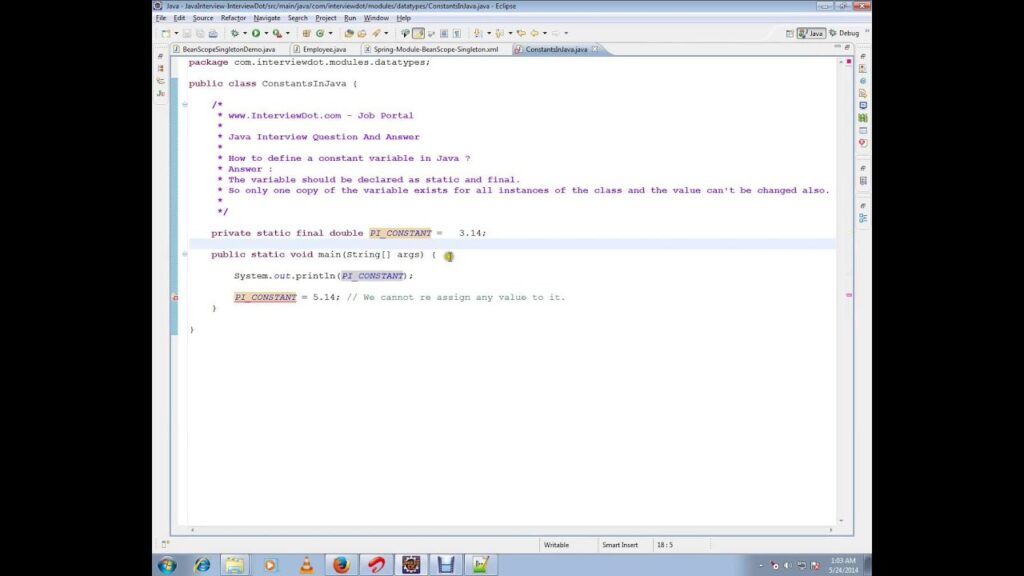Click the Smart Insert status field
1024x576 pixels.
click(x=625, y=545)
